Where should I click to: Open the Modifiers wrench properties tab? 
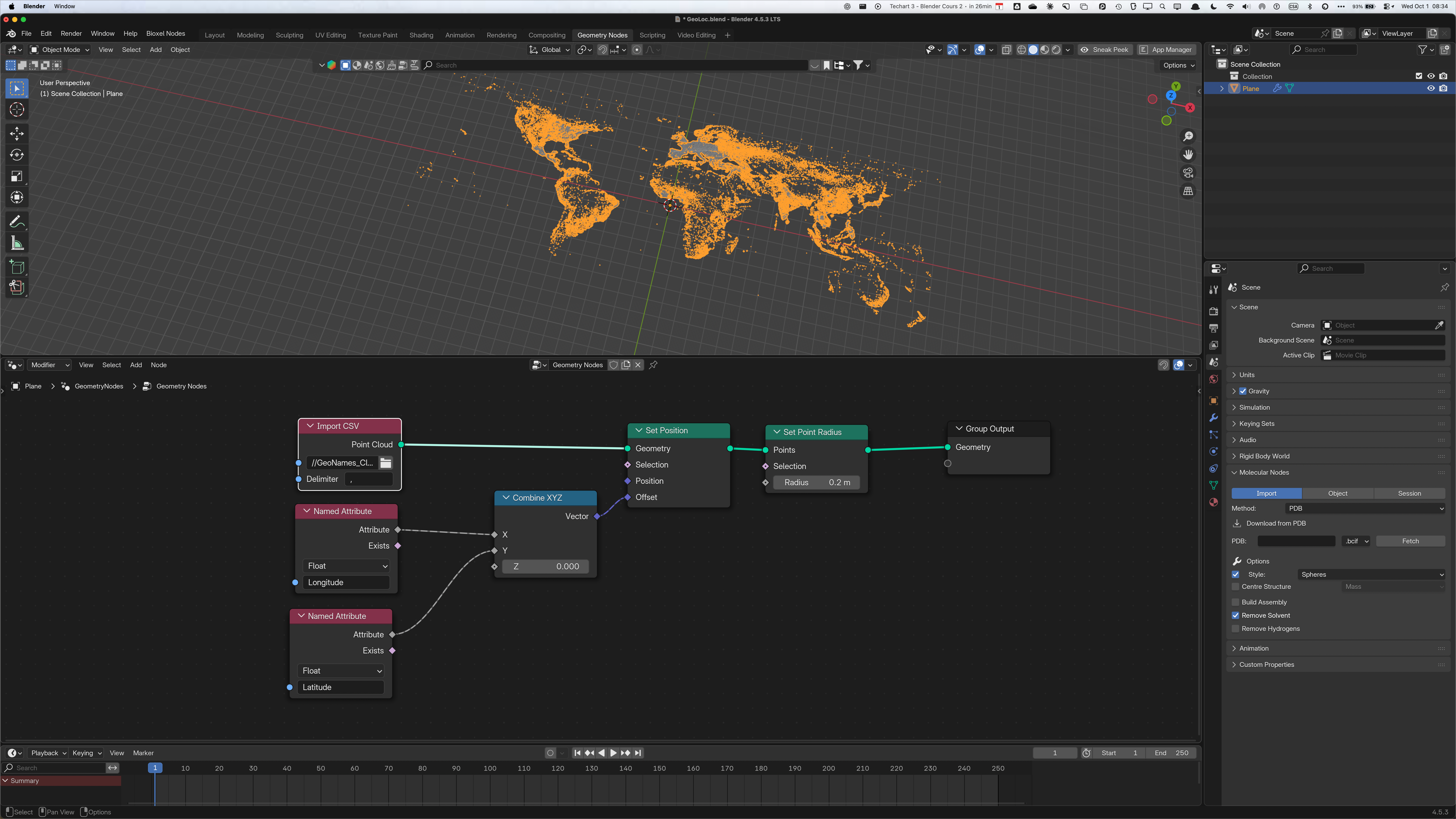pyautogui.click(x=1214, y=418)
